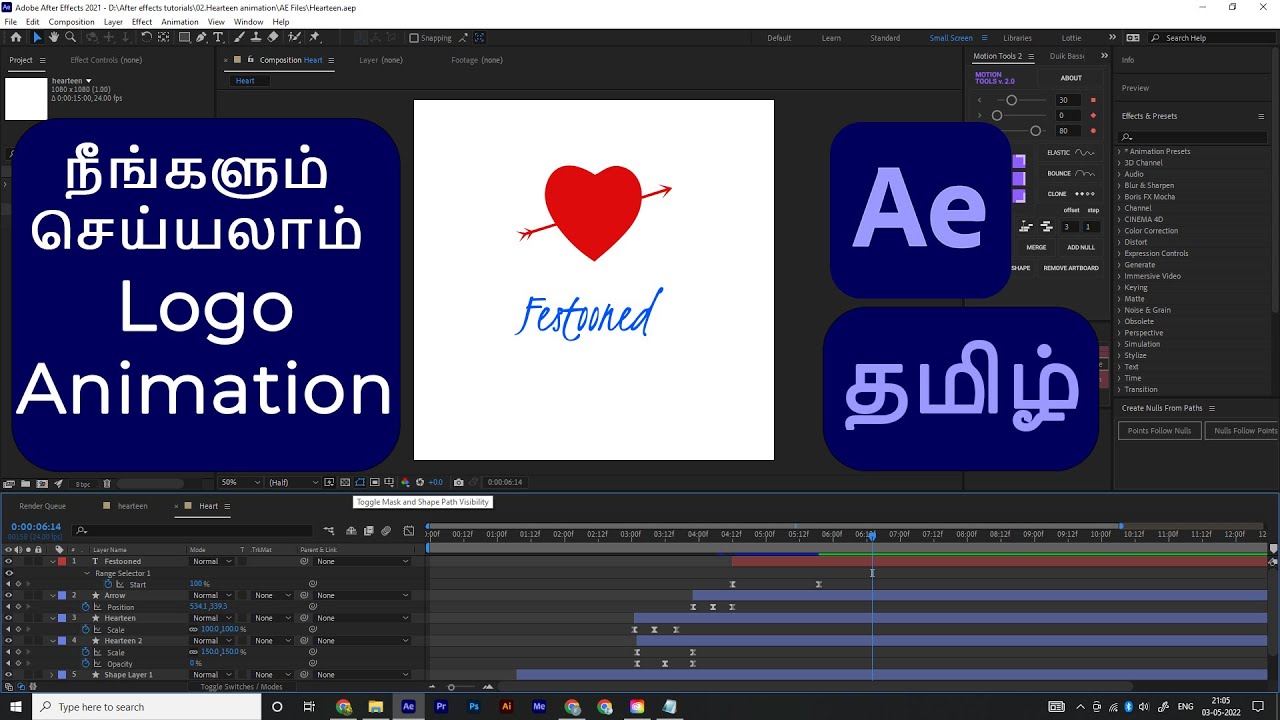Open the Graph Editor in timeline
The height and width of the screenshot is (720, 1280).
408,531
